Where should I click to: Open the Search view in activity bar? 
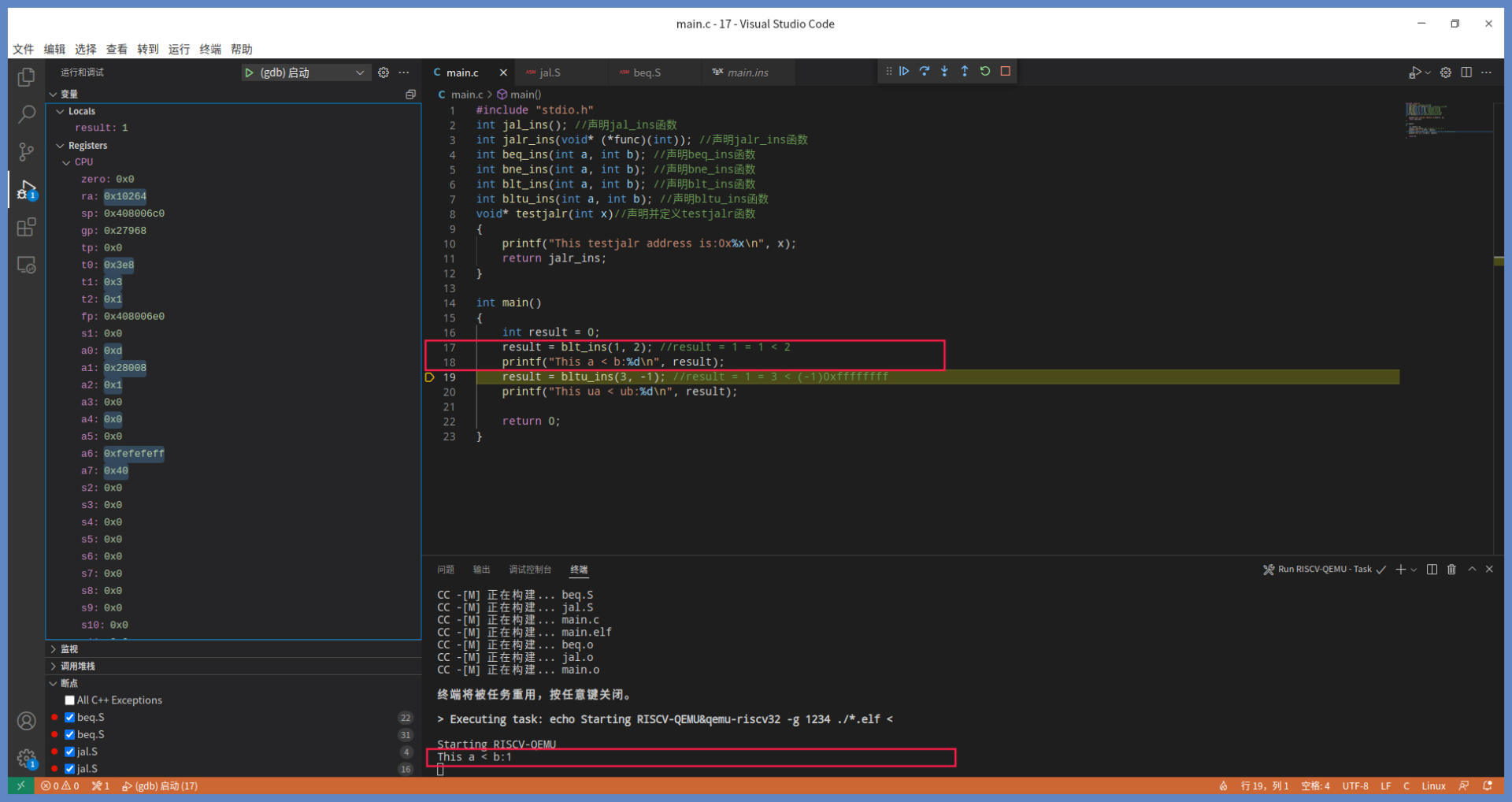point(26,114)
